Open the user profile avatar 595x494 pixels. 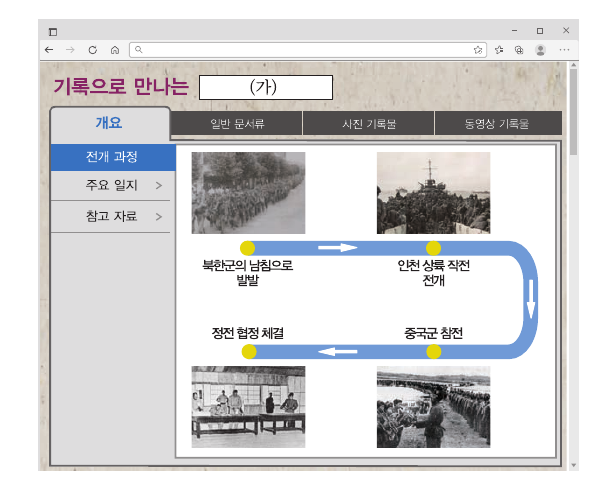(540, 50)
